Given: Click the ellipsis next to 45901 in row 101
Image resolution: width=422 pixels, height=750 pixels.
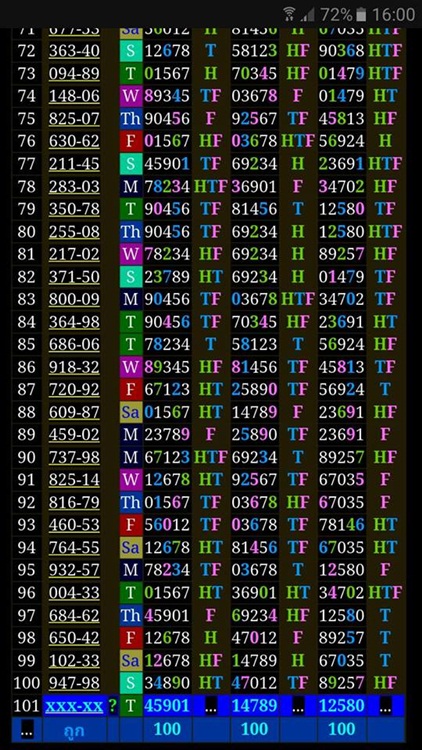Looking at the screenshot, I should point(211,706).
